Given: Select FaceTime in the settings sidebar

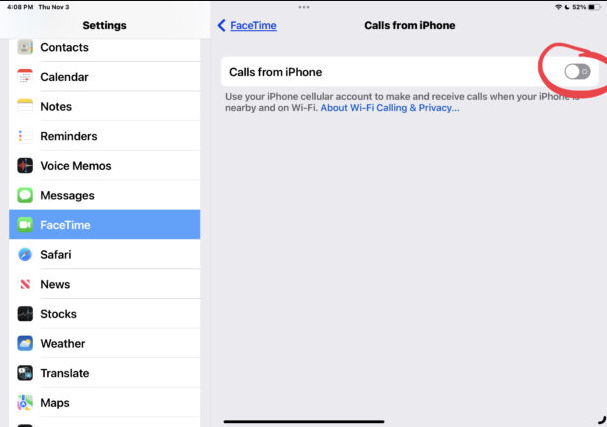Looking at the screenshot, I should pos(105,225).
